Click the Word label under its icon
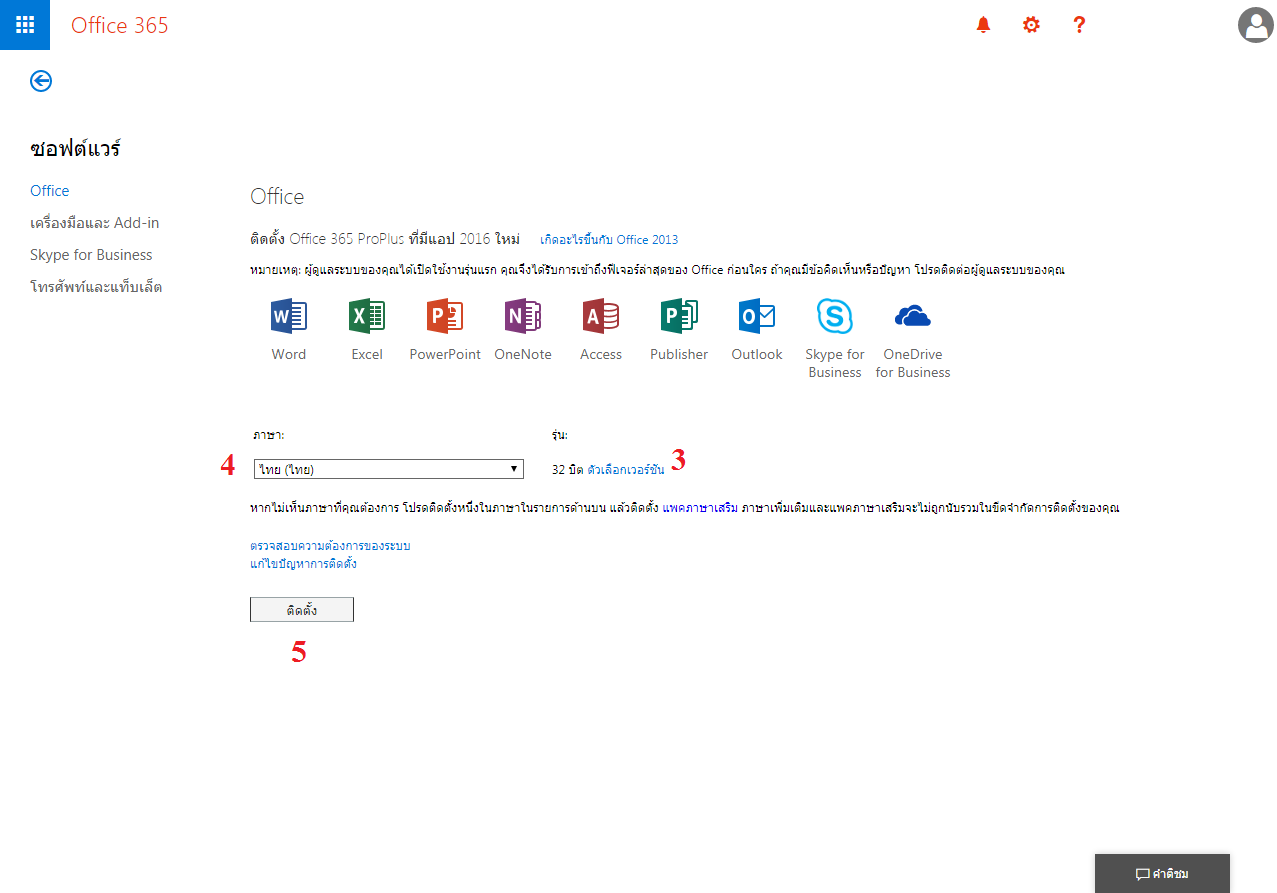Image resolution: width=1277 pixels, height=893 pixels. point(289,354)
